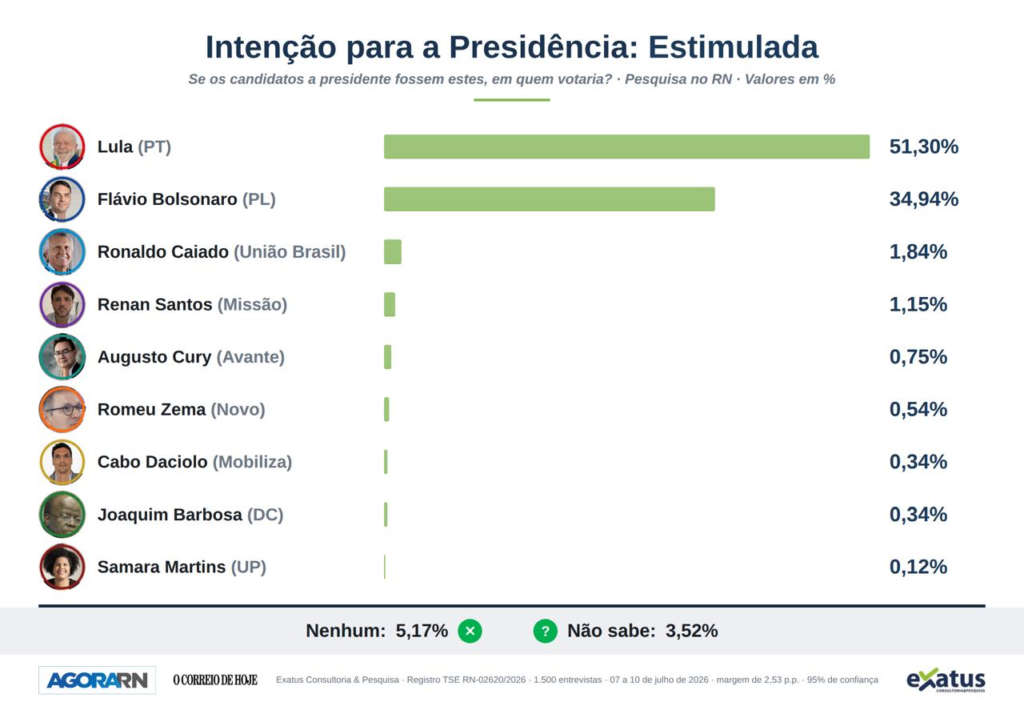Screen dimensions: 1024x702
Task: Click the AGORA RN logo
Action: coord(97,680)
